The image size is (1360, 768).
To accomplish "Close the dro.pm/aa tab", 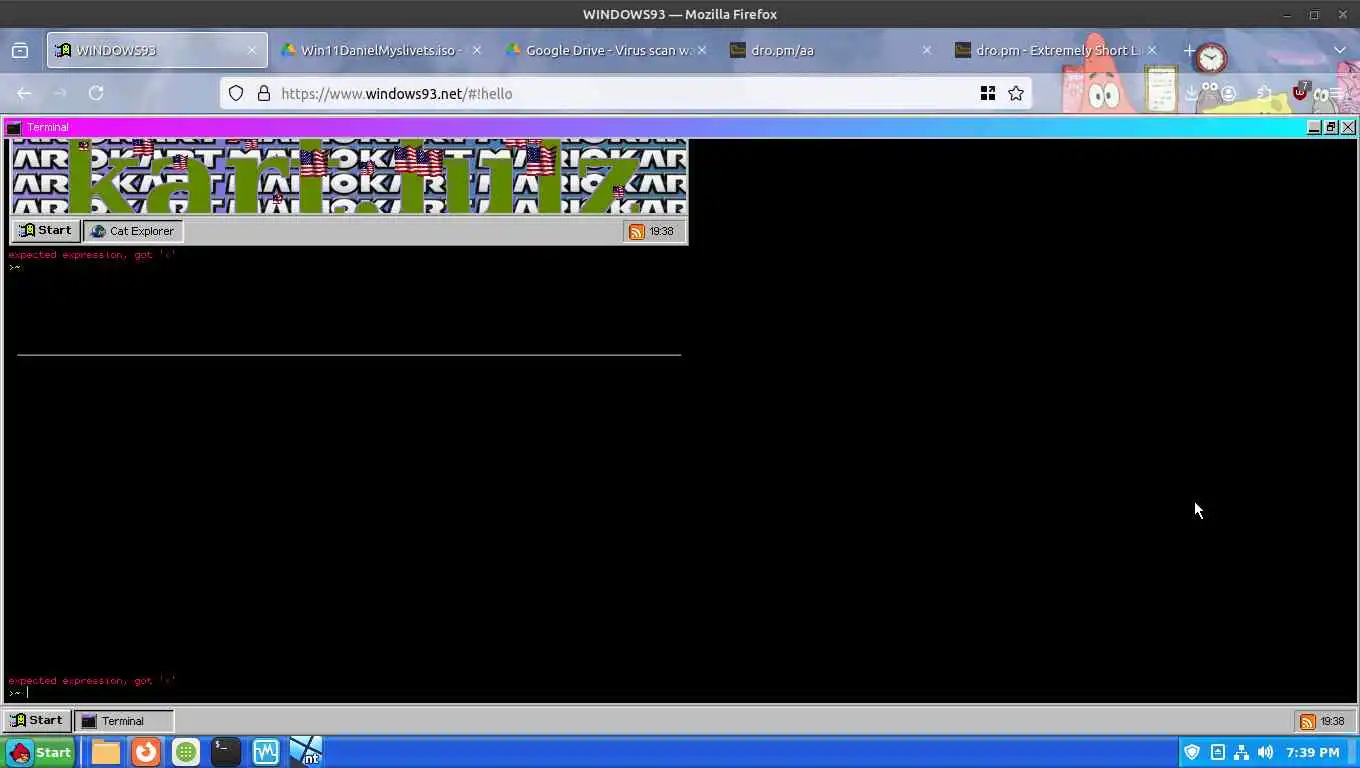I will pos(927,50).
